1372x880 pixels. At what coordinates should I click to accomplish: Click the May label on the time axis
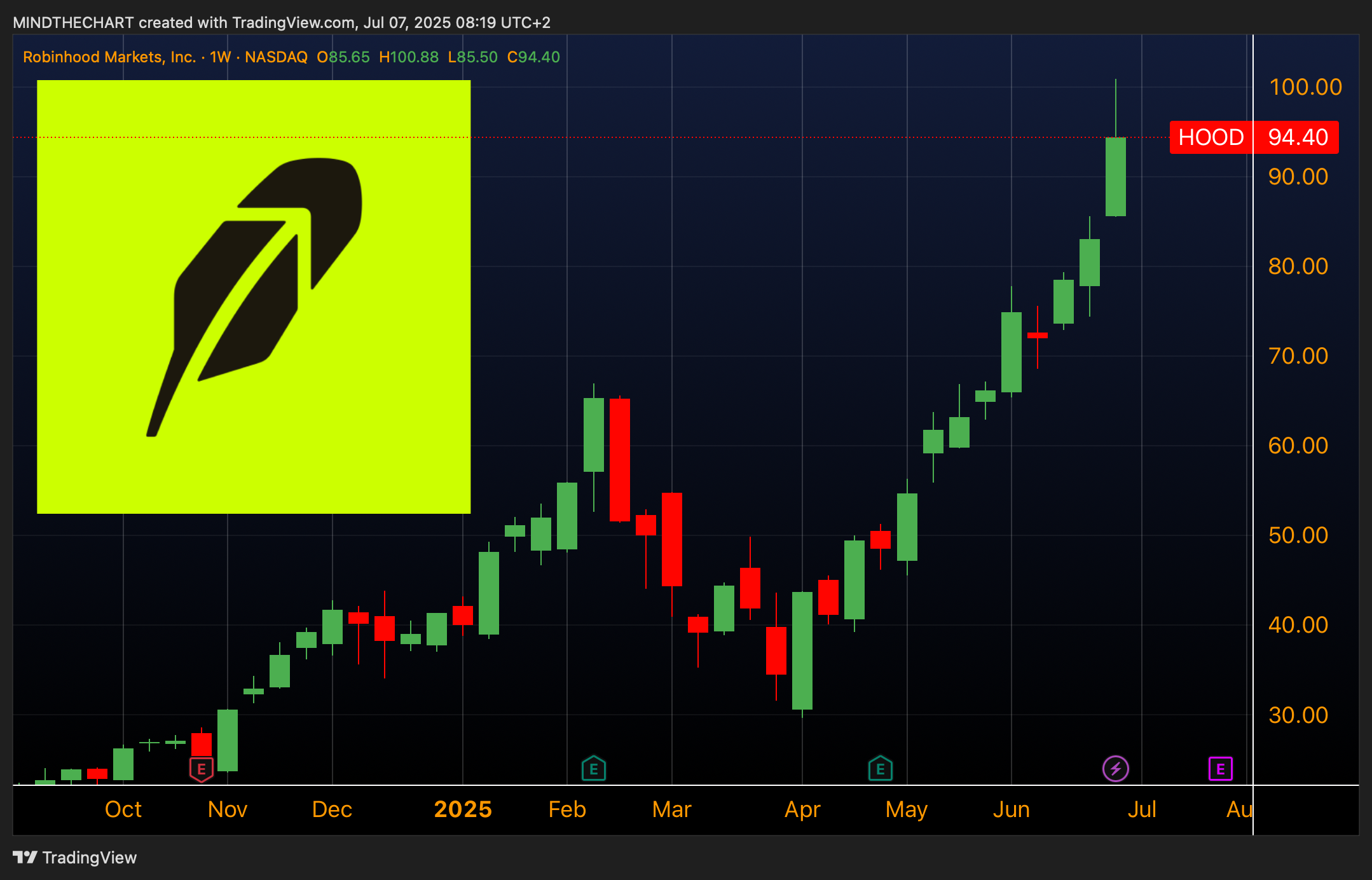907,810
